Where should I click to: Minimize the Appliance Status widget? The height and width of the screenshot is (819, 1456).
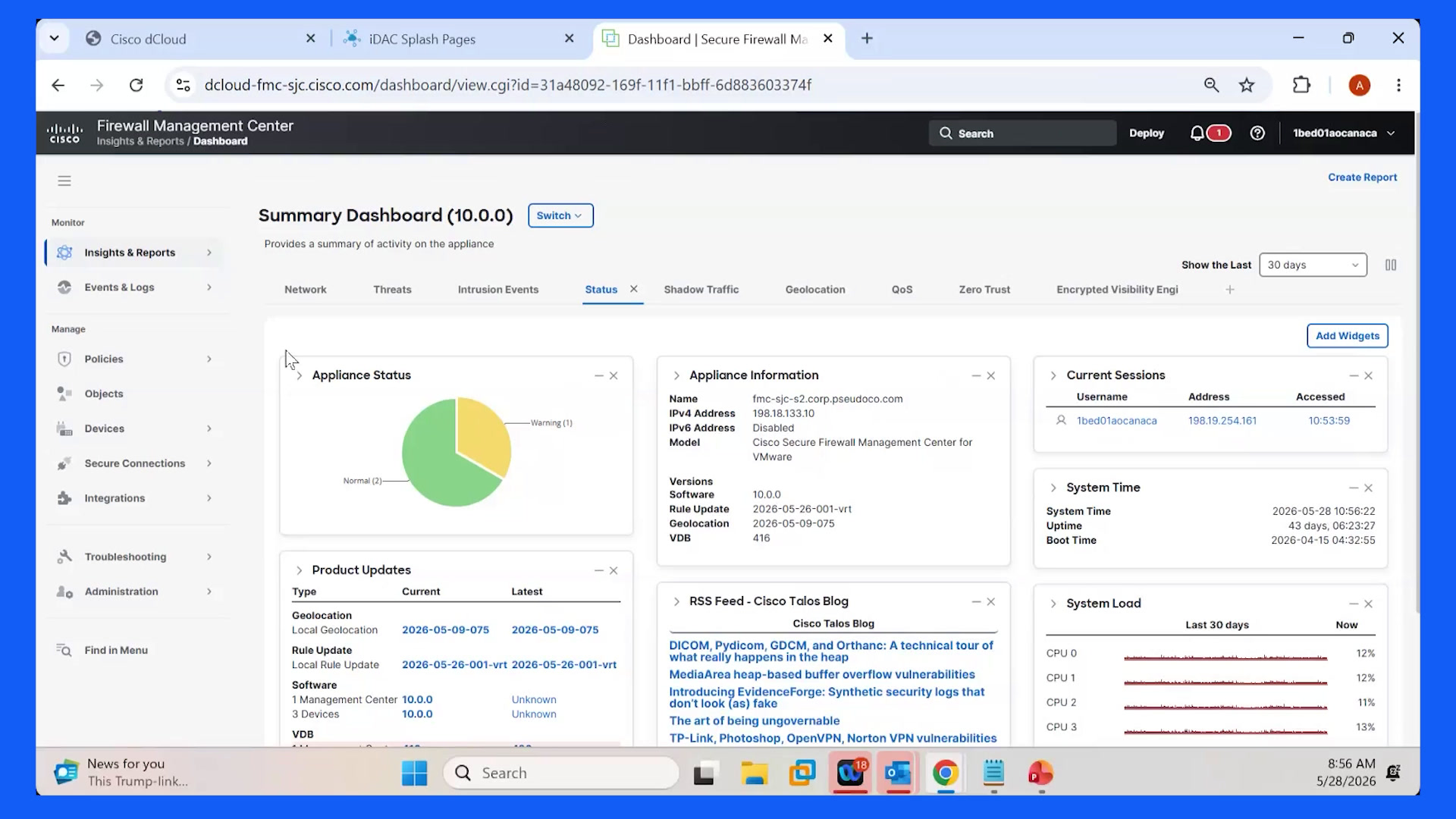[599, 375]
